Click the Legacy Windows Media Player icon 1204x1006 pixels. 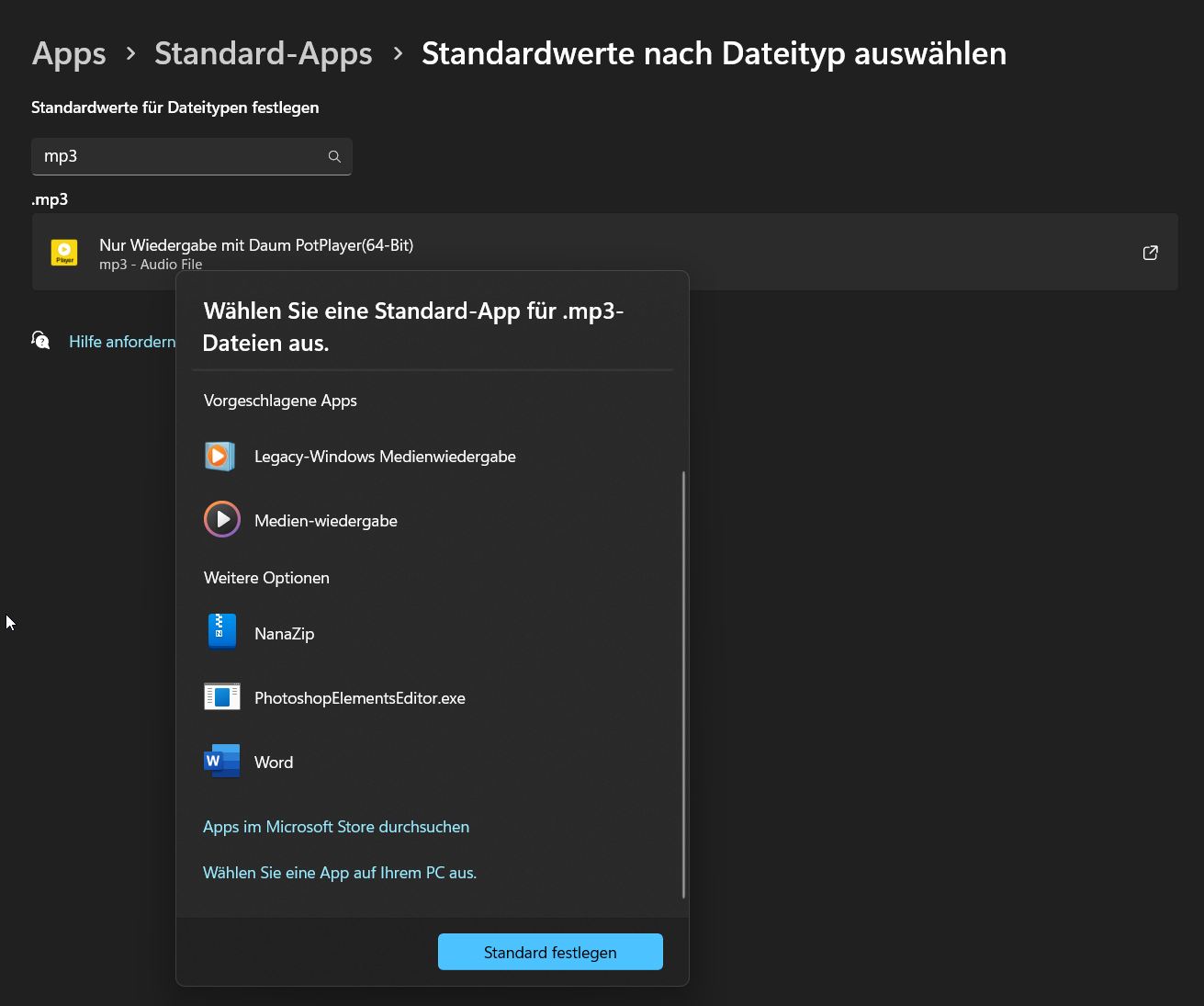pyautogui.click(x=220, y=457)
